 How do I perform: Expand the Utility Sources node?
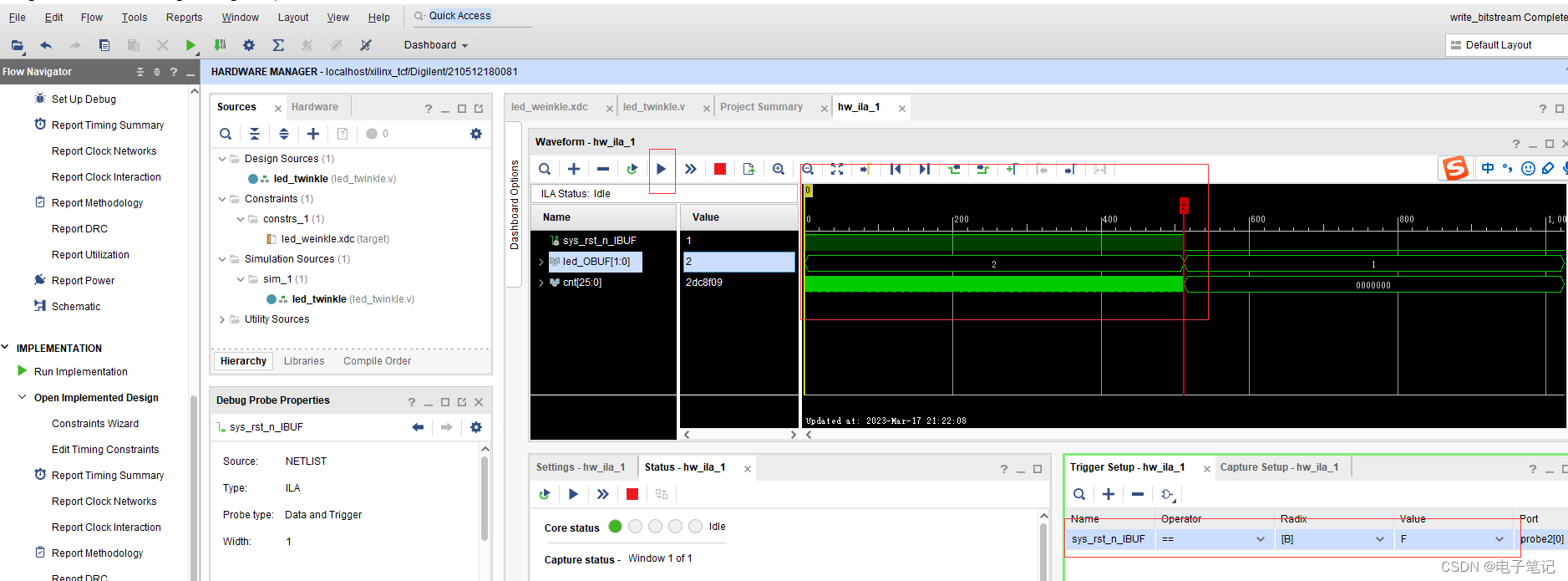tap(222, 319)
